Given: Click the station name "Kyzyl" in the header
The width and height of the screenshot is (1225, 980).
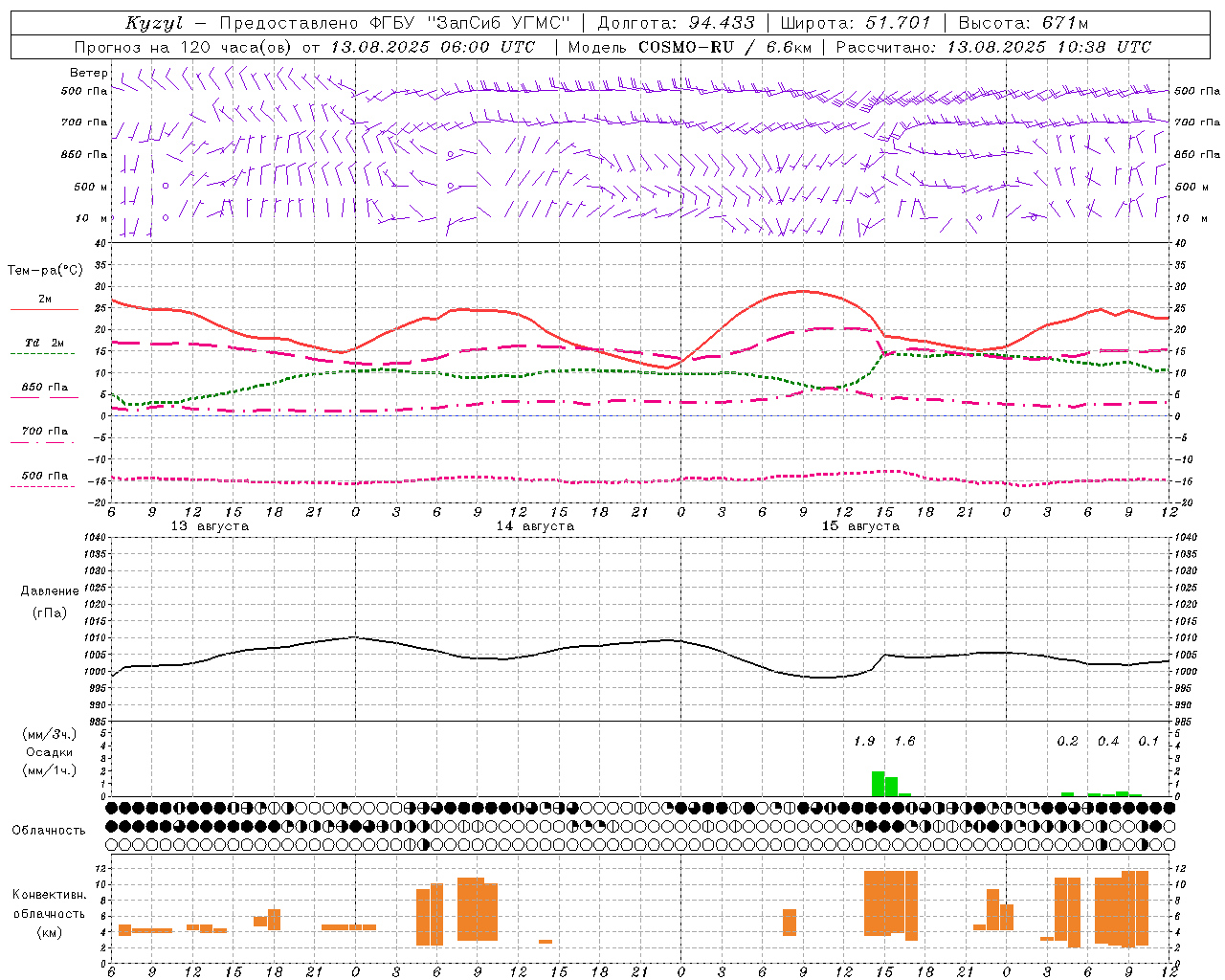Looking at the screenshot, I should [x=154, y=23].
